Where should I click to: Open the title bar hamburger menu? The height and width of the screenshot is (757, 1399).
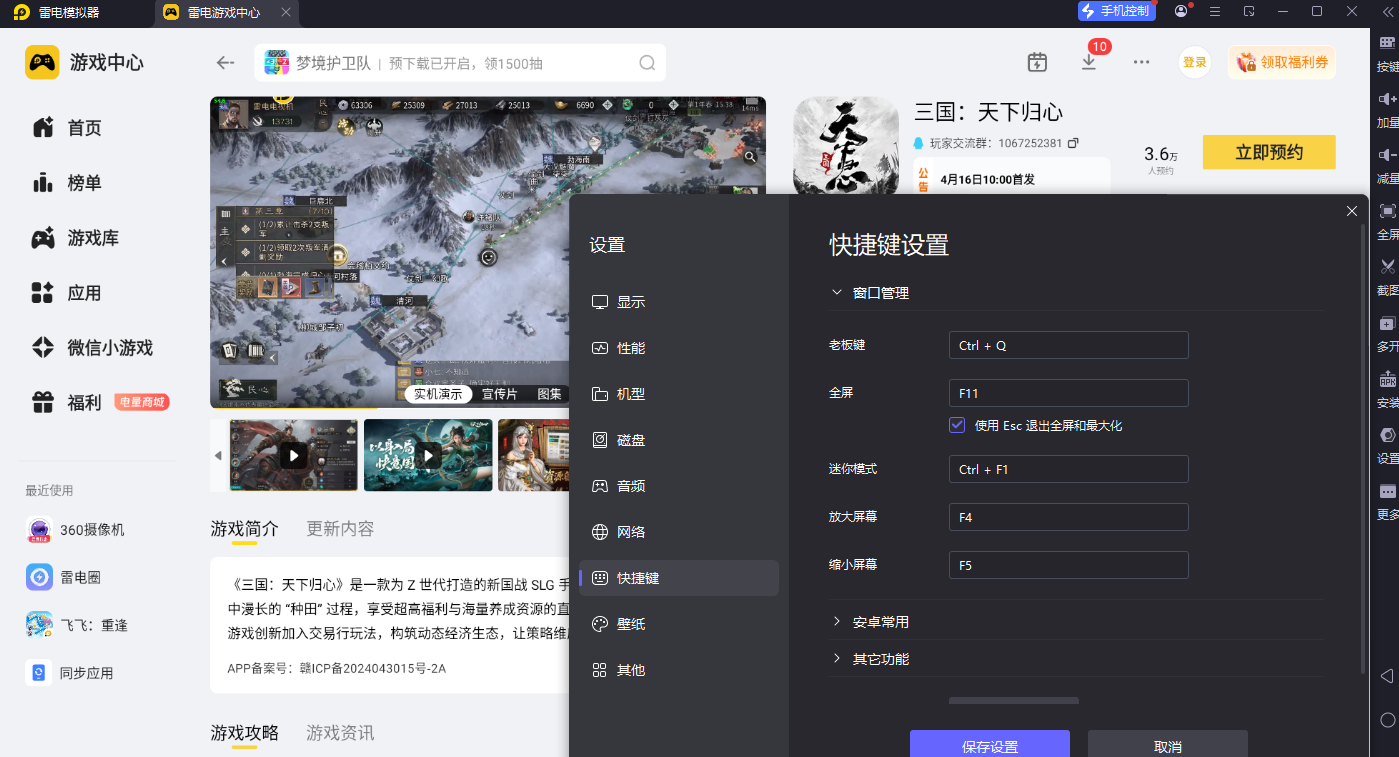coord(1215,11)
